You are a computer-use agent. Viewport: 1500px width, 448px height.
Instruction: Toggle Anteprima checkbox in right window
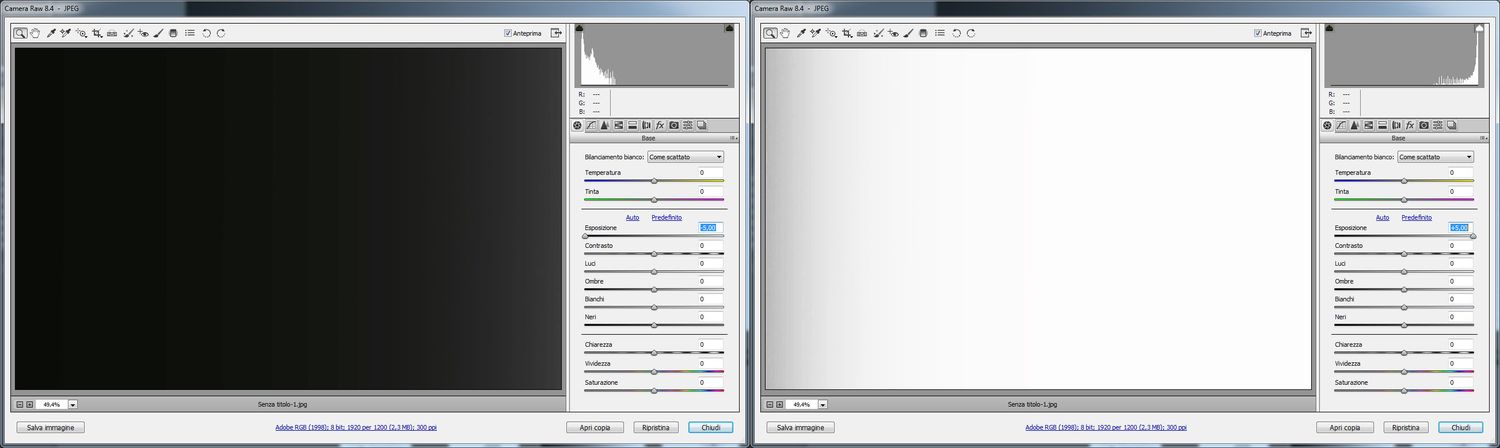[x=1258, y=33]
